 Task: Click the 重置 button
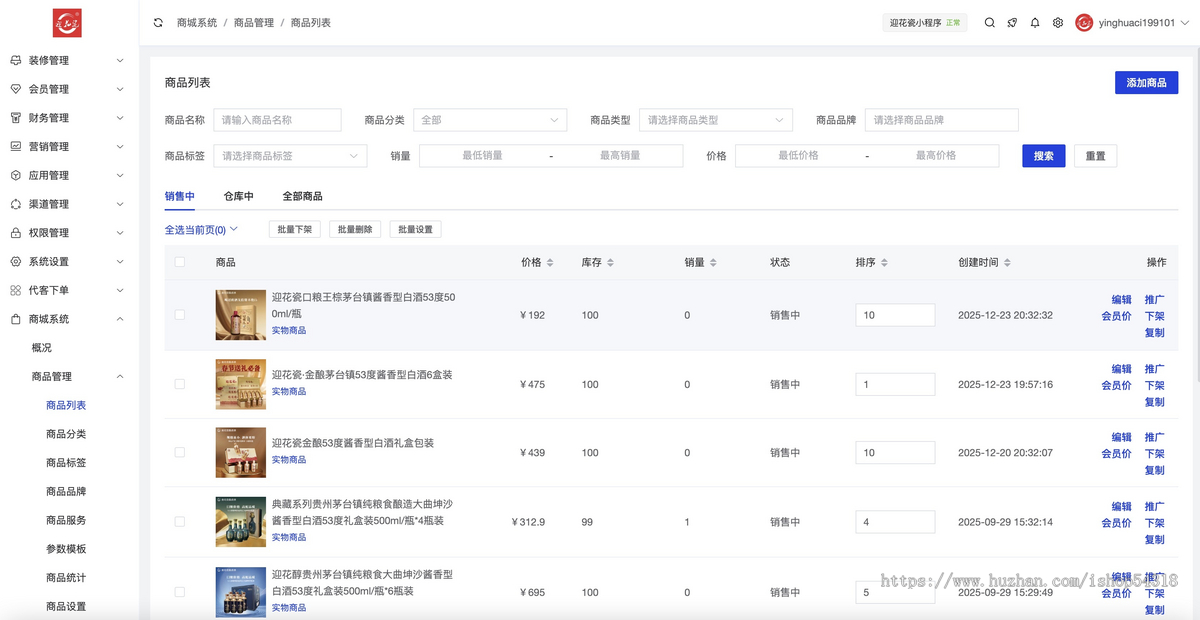tap(1095, 156)
